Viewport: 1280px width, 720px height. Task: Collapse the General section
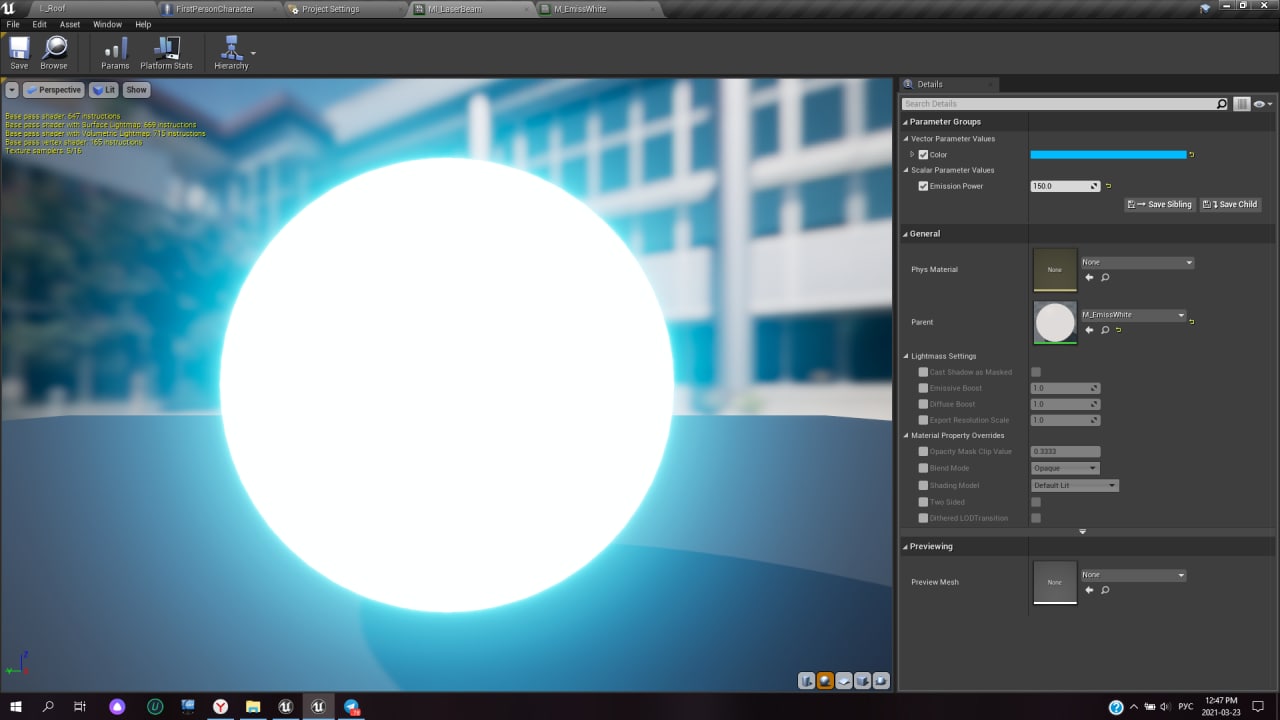coord(905,234)
